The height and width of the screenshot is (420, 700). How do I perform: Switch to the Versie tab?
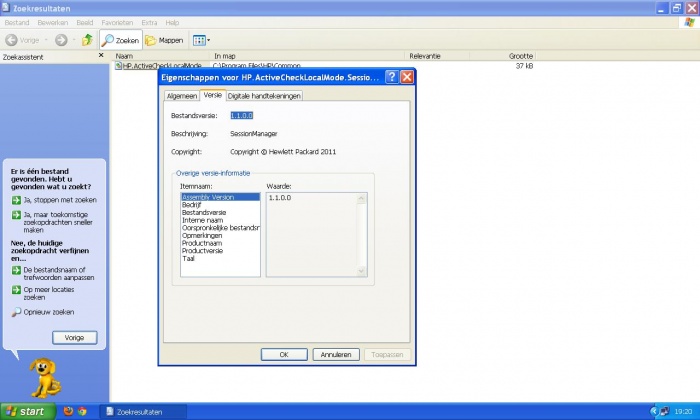click(212, 95)
